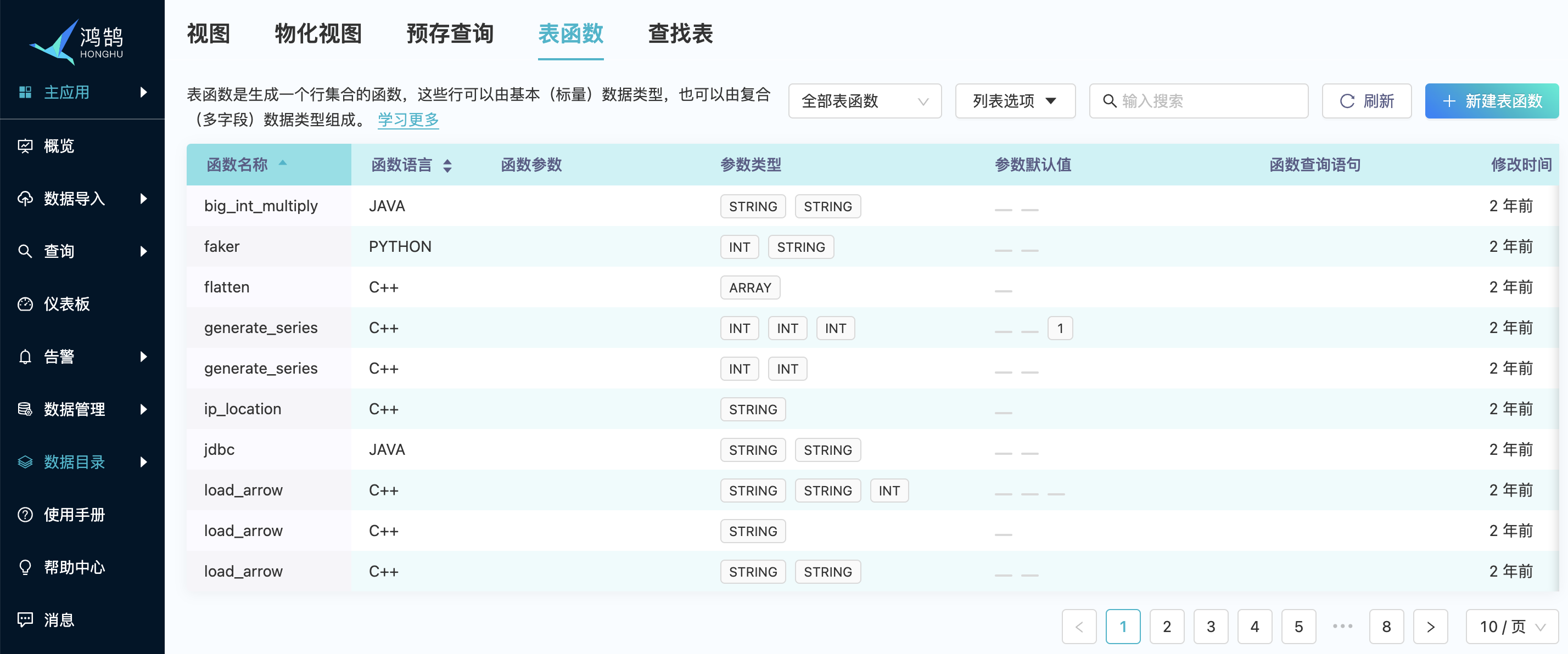
Task: Expand the 数据管理 submenu arrow
Action: [144, 409]
